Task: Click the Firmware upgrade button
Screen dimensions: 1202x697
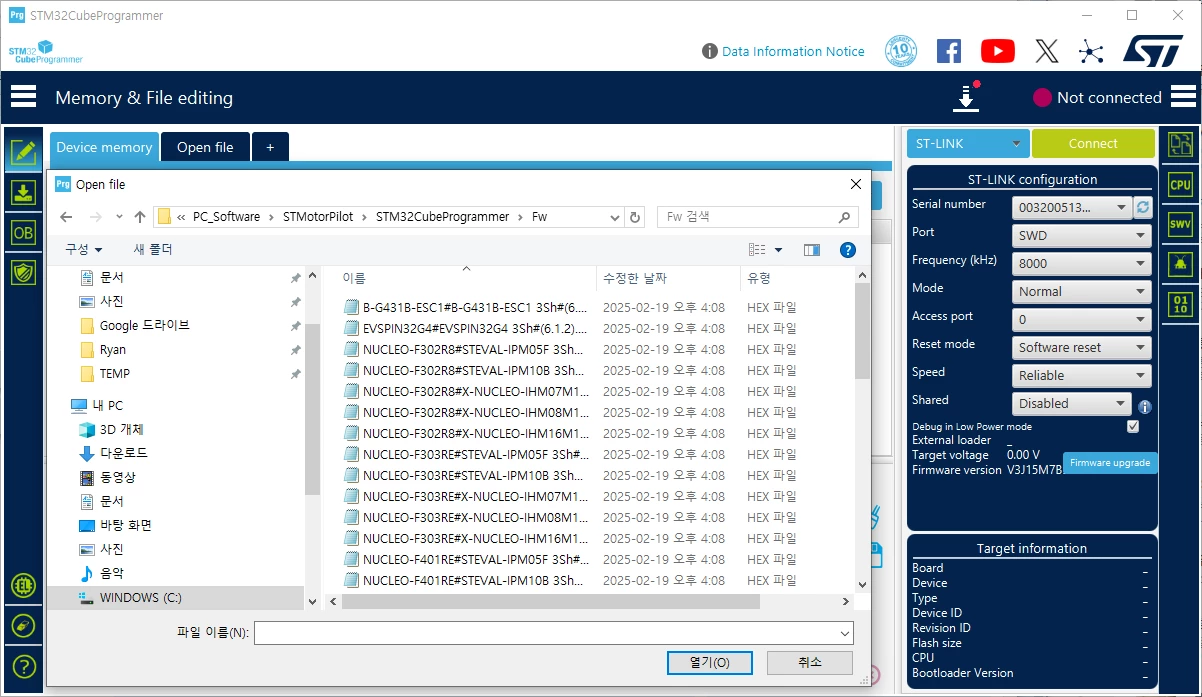Action: coord(1110,463)
